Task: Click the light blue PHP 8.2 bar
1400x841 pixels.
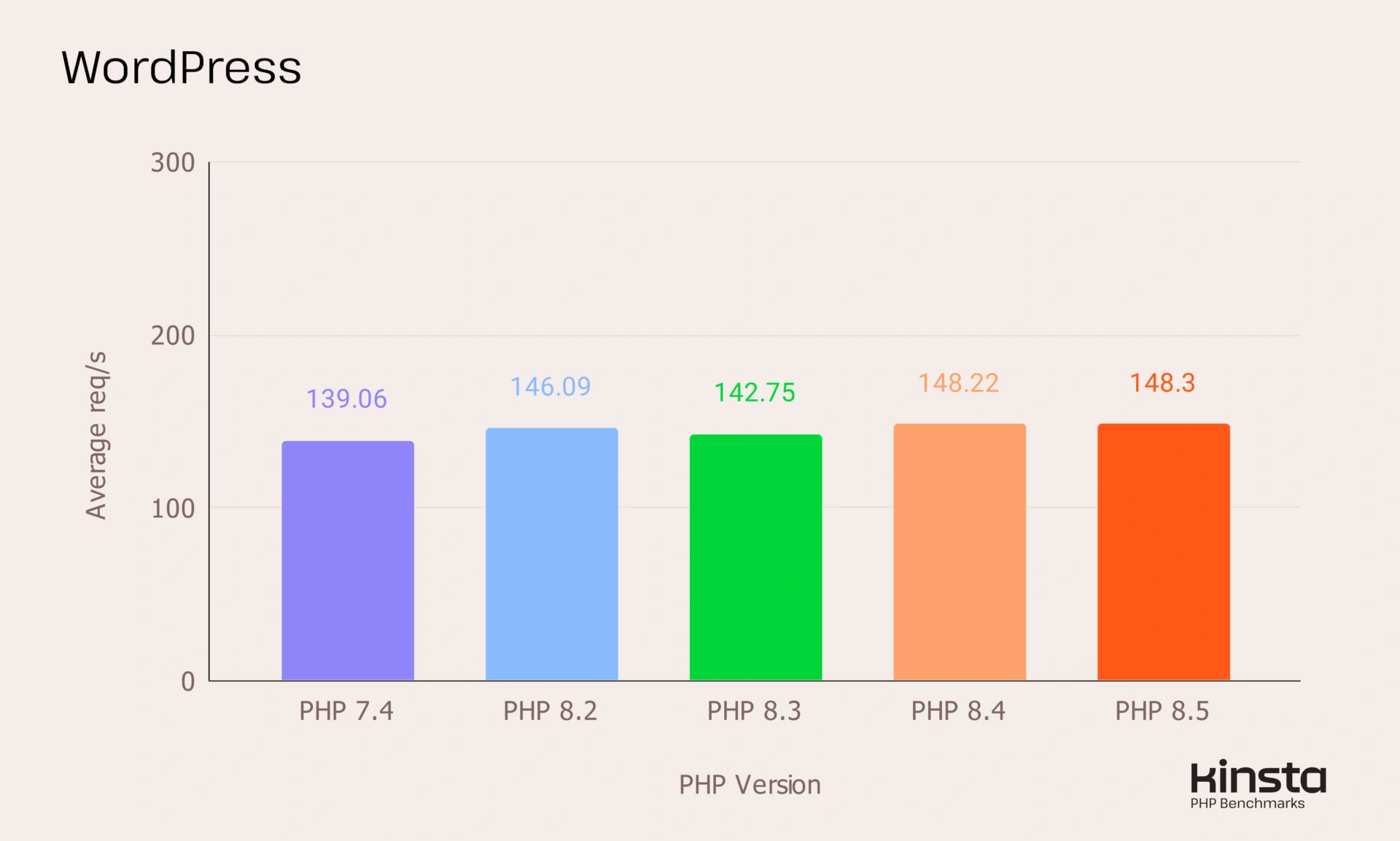Action: 551,554
